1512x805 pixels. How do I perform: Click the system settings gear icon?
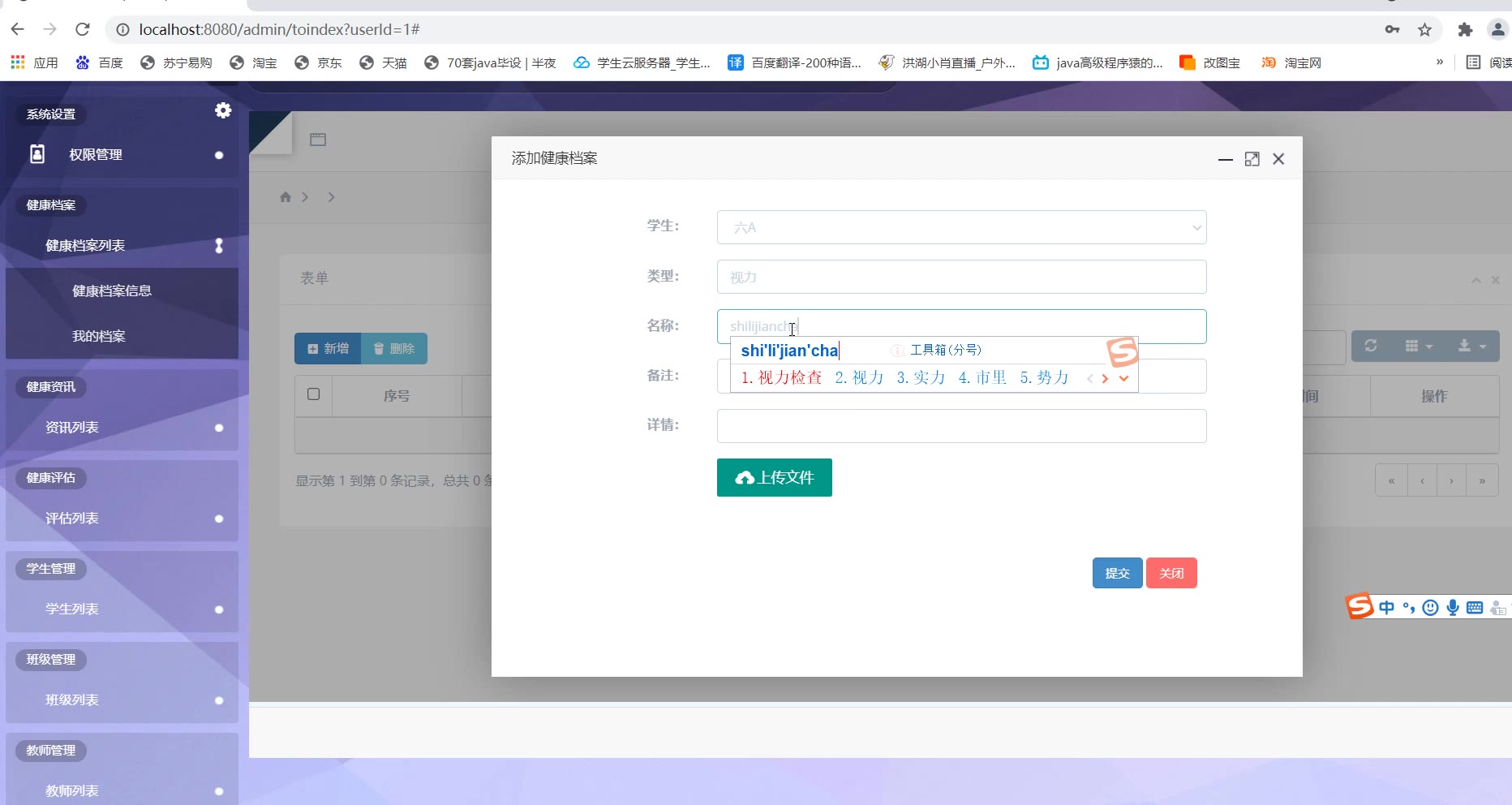click(x=223, y=110)
